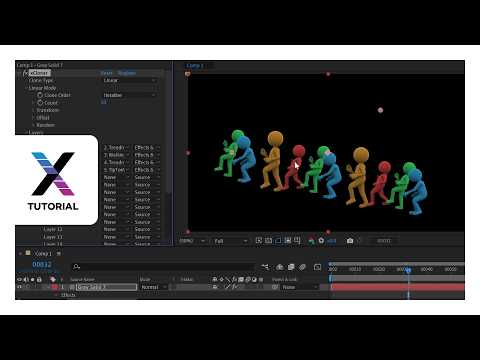Open grid and guide options icon

(x=297, y=240)
